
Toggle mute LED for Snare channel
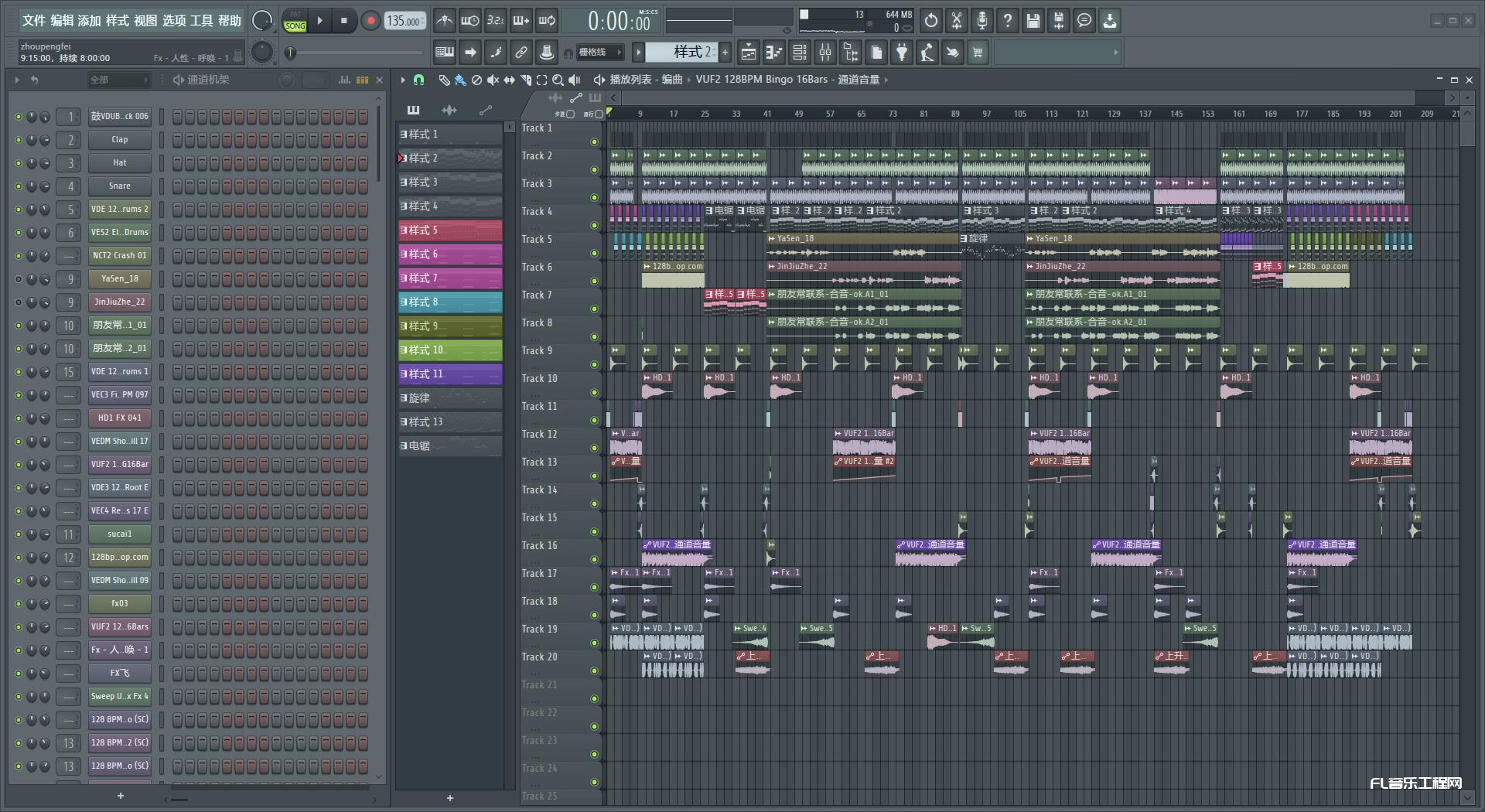tap(19, 186)
